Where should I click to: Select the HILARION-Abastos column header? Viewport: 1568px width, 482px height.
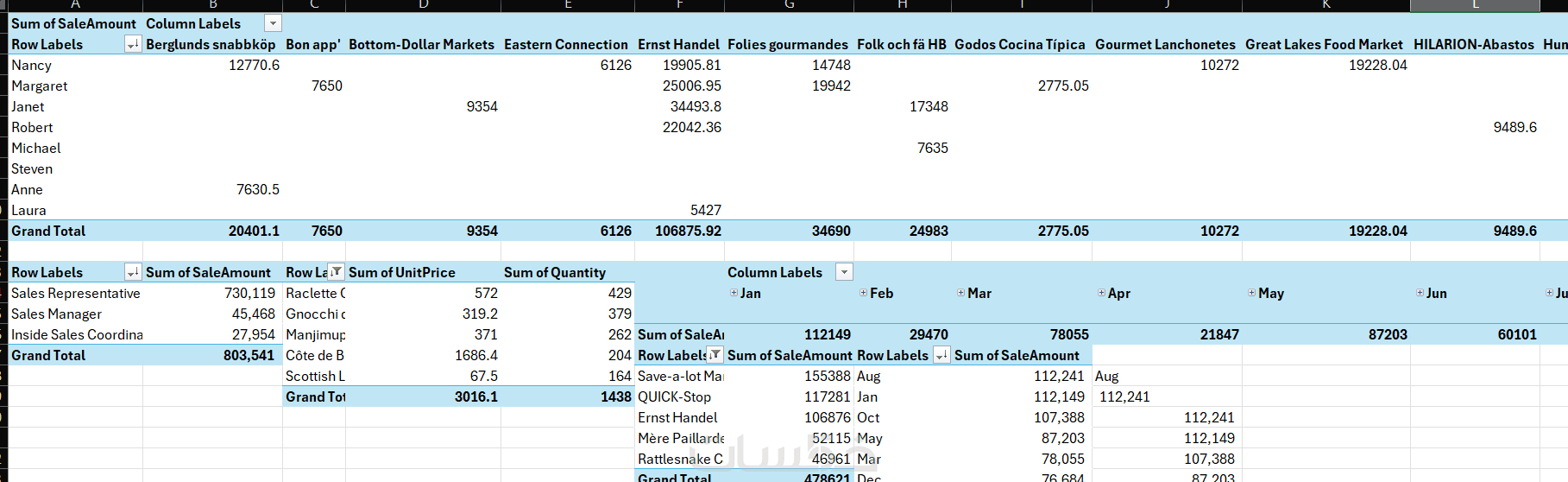[1474, 44]
